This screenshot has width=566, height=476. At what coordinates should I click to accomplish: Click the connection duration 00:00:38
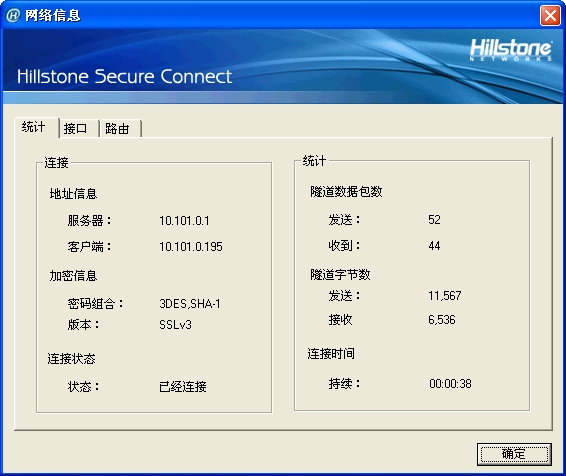[450, 384]
